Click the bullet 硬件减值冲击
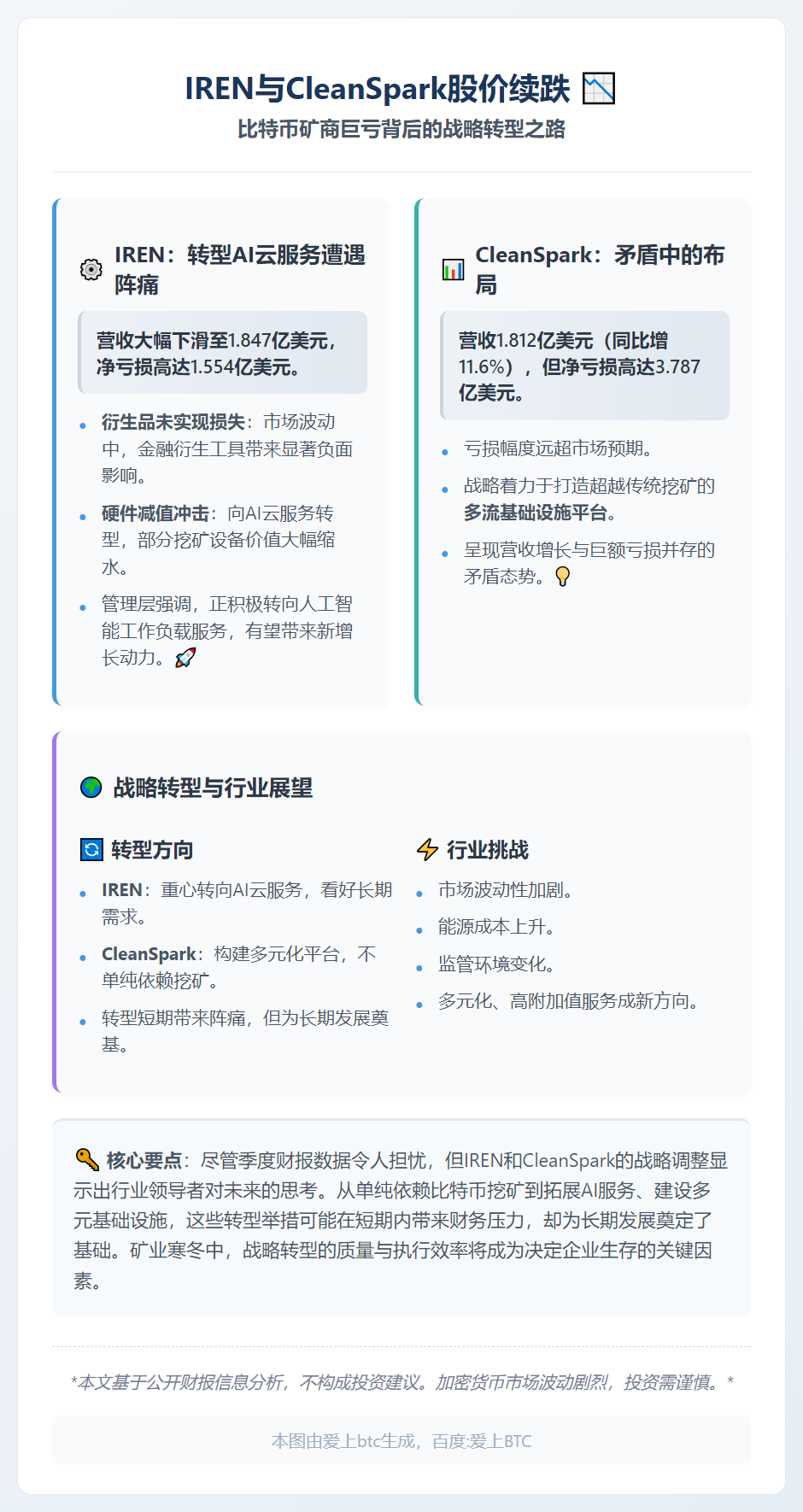This screenshot has width=803, height=1512. [218, 540]
